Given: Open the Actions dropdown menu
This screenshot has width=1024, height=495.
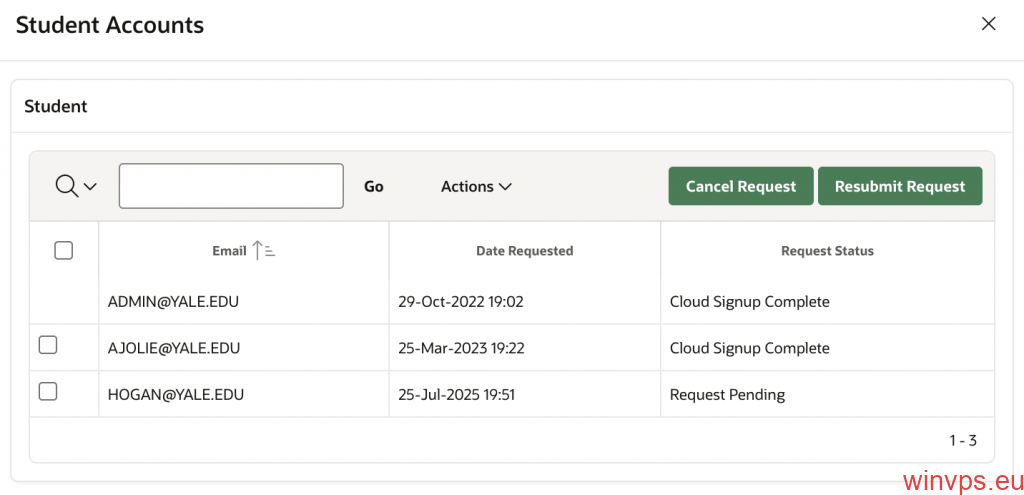Looking at the screenshot, I should (x=476, y=186).
